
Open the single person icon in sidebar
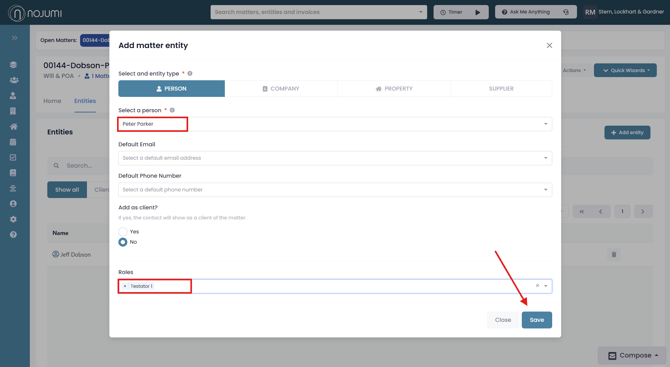pyautogui.click(x=13, y=95)
